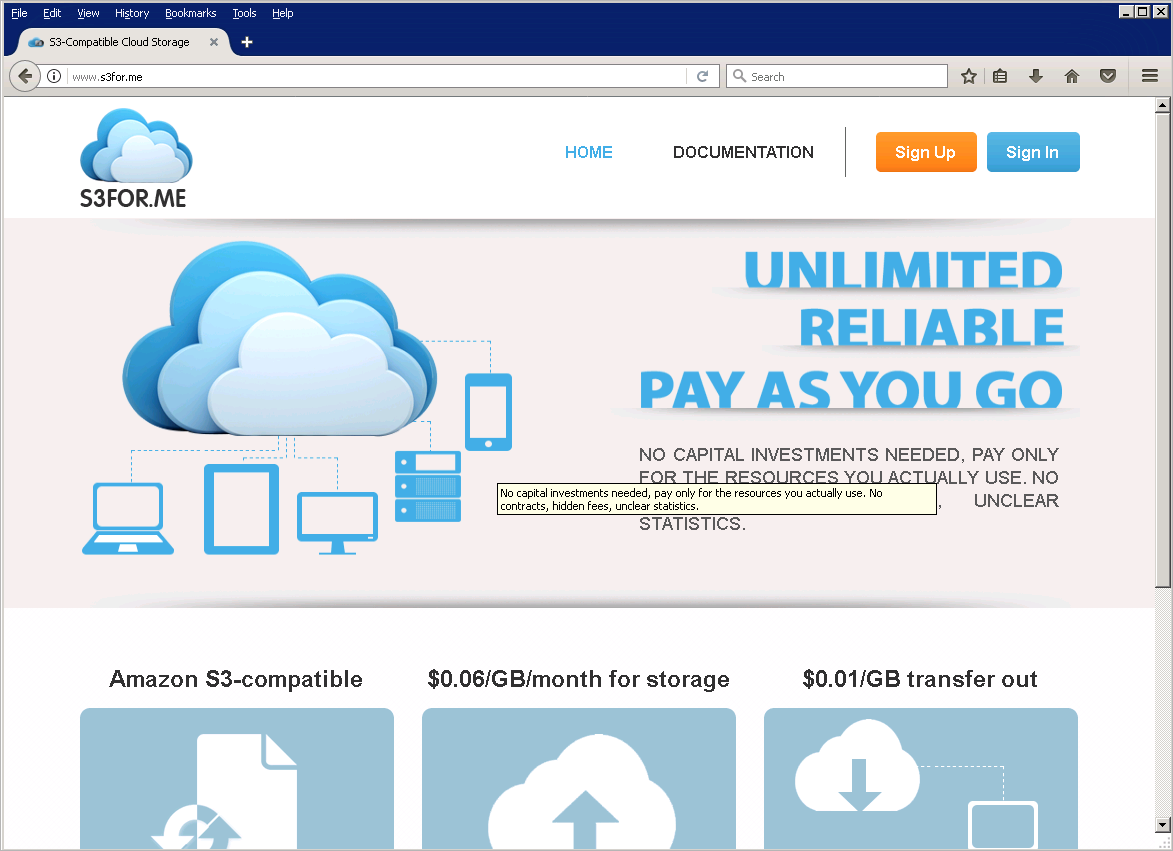Click the UNLIMITED banner headline

tap(904, 268)
